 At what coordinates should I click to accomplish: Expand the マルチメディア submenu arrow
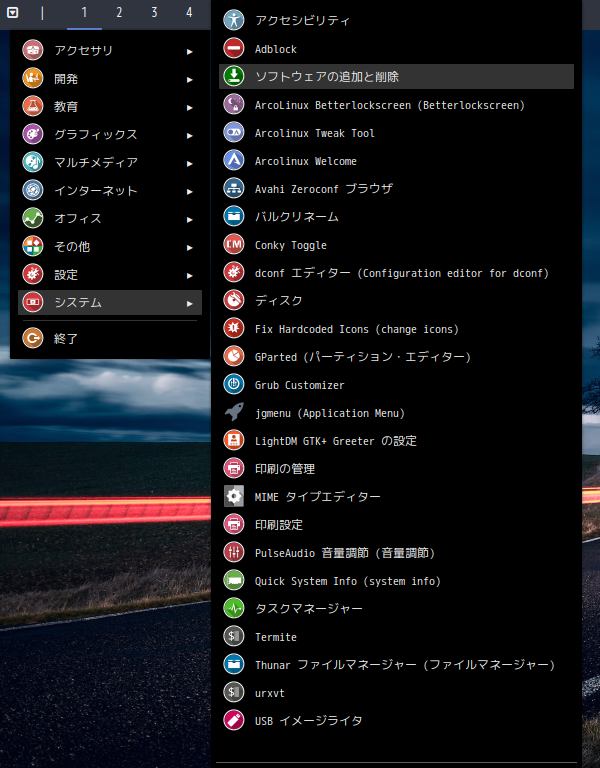pyautogui.click(x=190, y=163)
